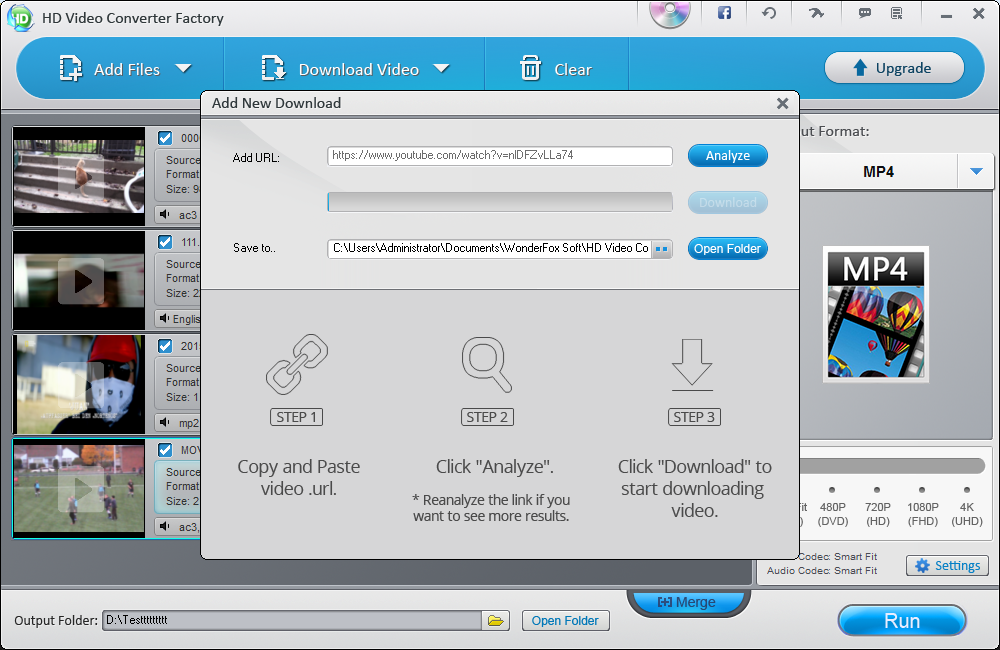Viewport: 1000px width, 650px height.
Task: Open the Facebook icon in title bar
Action: [x=724, y=13]
